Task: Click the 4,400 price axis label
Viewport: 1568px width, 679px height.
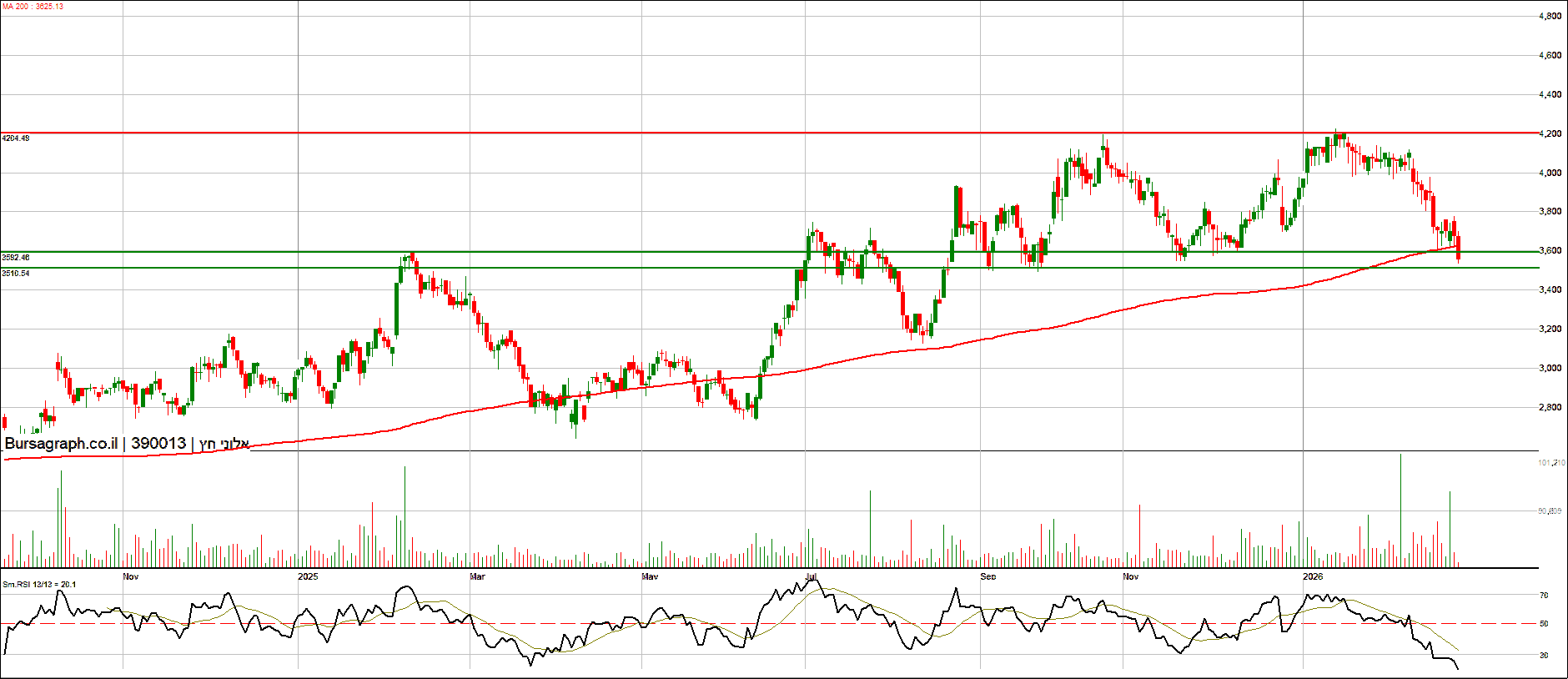Action: pos(1550,95)
